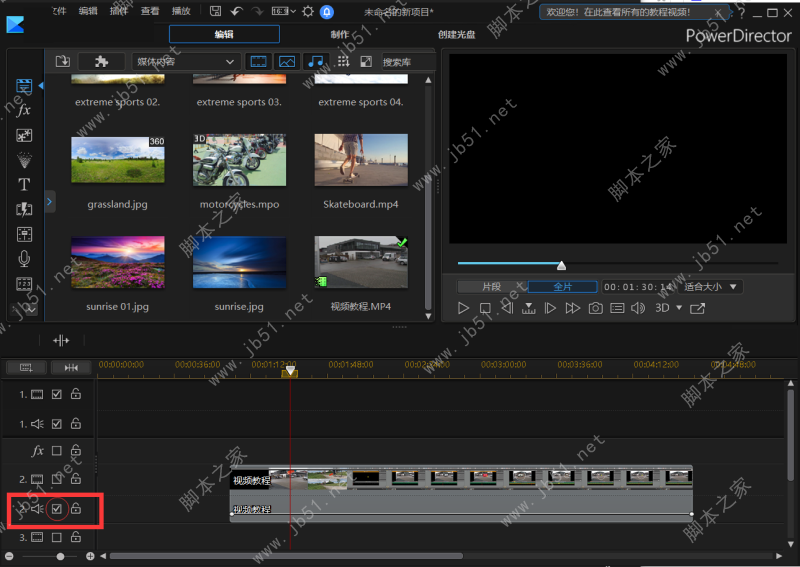Expand the 3D mode dropdown arrow
The width and height of the screenshot is (800, 567).
[679, 308]
